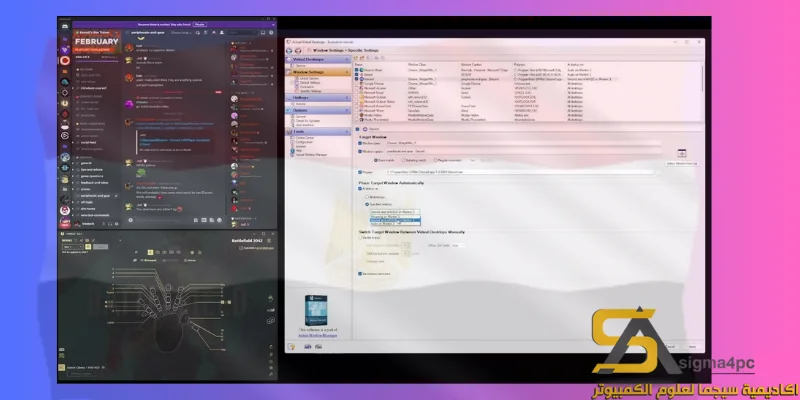Collapse the Virtual Desktops sidebar section
800x400 pixels.
pyautogui.click(x=347, y=59)
